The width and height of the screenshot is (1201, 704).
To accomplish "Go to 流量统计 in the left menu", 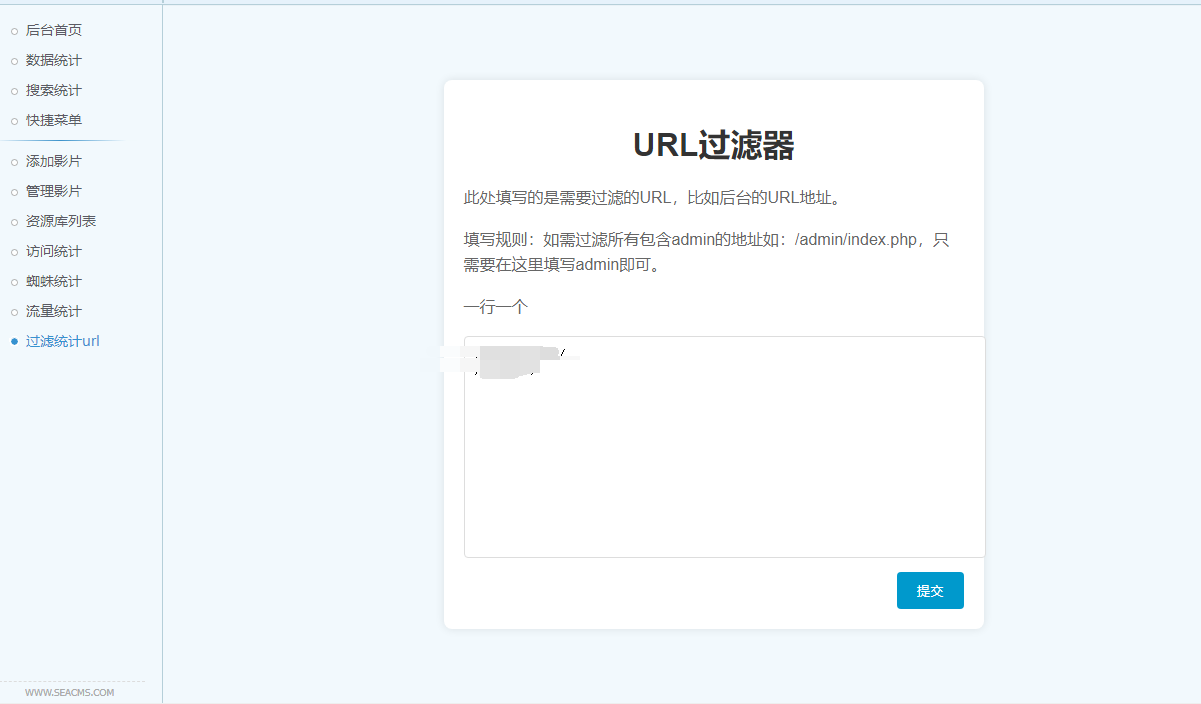I will click(54, 311).
